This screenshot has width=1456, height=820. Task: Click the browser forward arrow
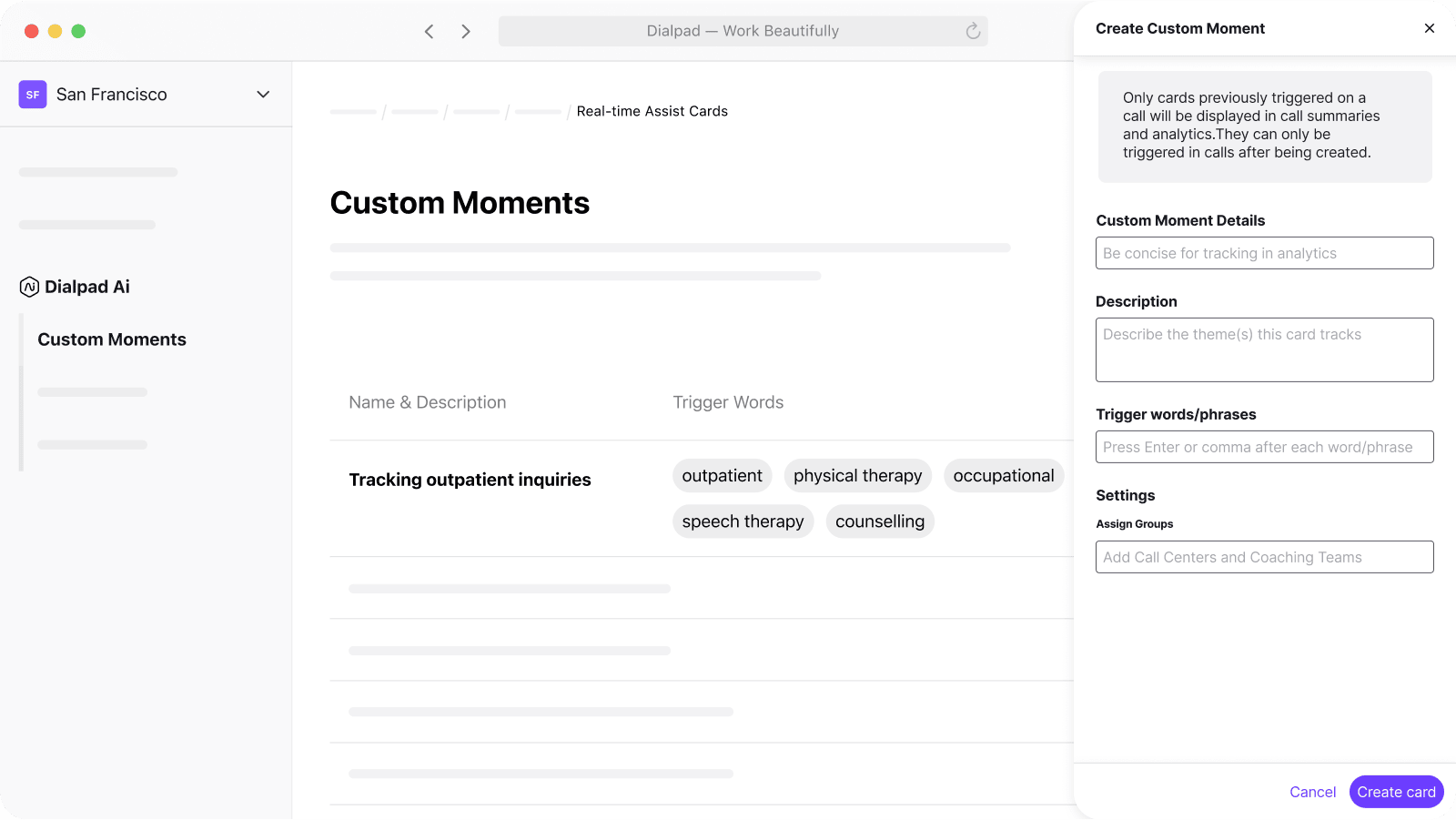[x=466, y=30]
